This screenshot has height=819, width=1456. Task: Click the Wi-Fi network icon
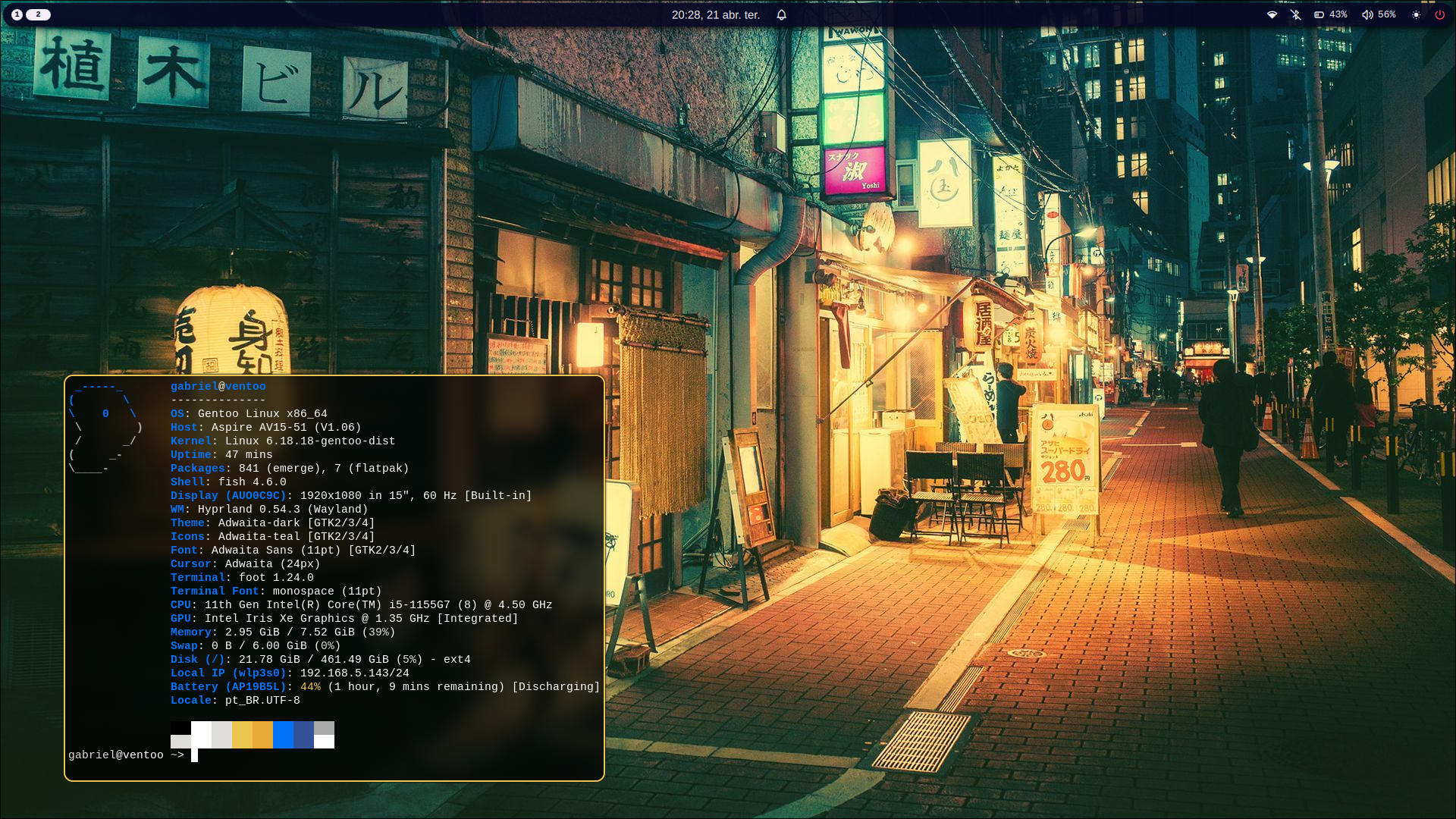1272,14
